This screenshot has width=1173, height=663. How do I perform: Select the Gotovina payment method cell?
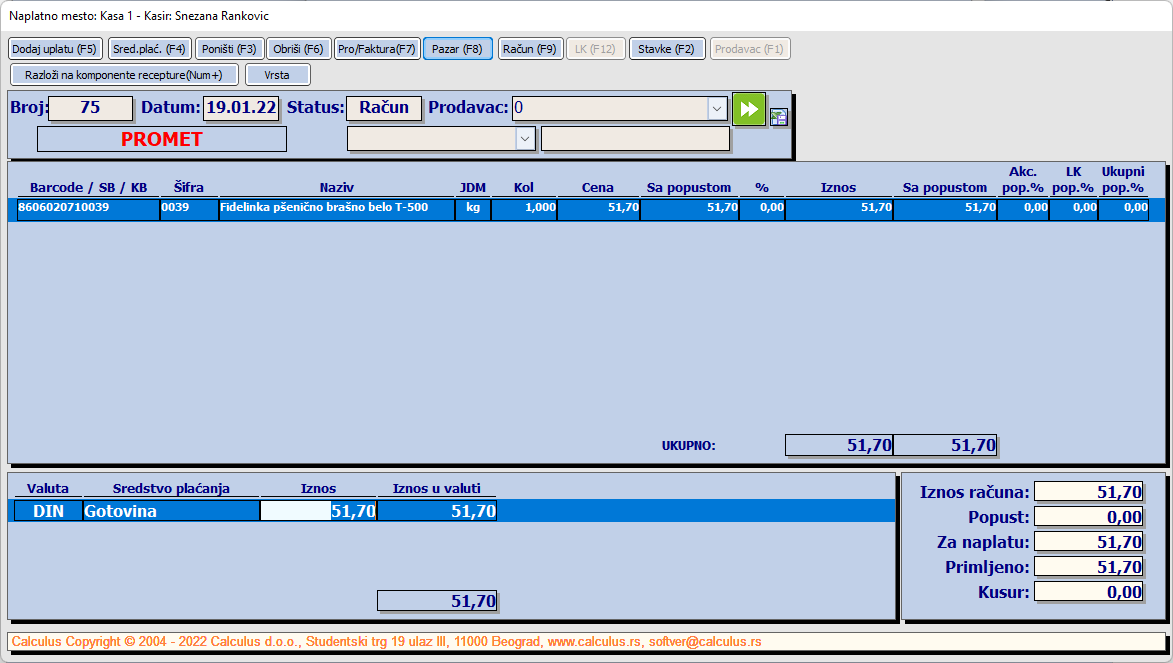click(171, 511)
